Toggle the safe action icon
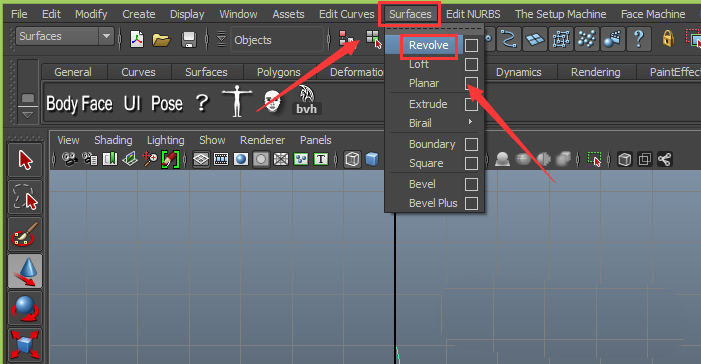 [301, 159]
